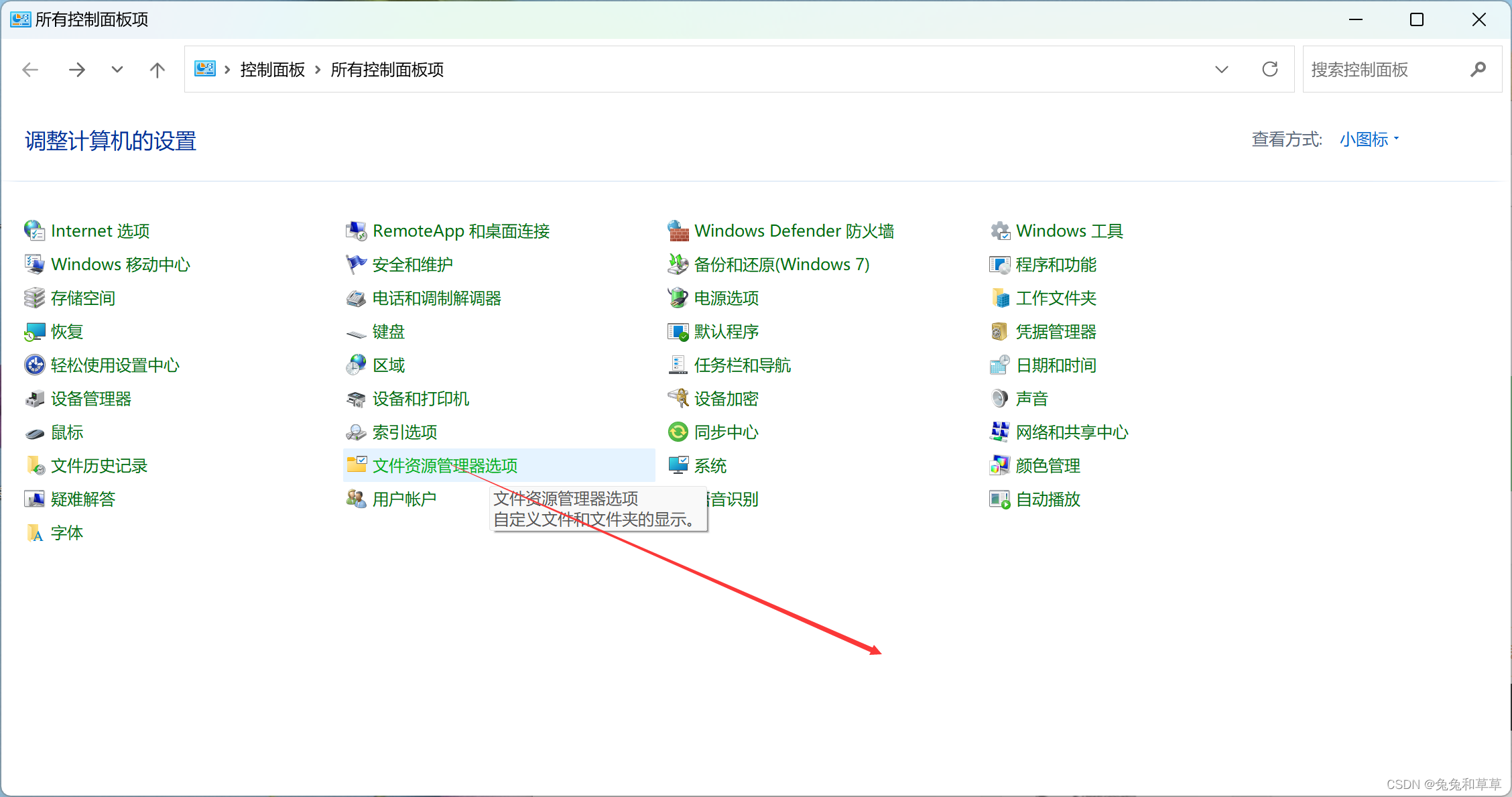Open Windows Defender 防火墙 settings

[795, 231]
